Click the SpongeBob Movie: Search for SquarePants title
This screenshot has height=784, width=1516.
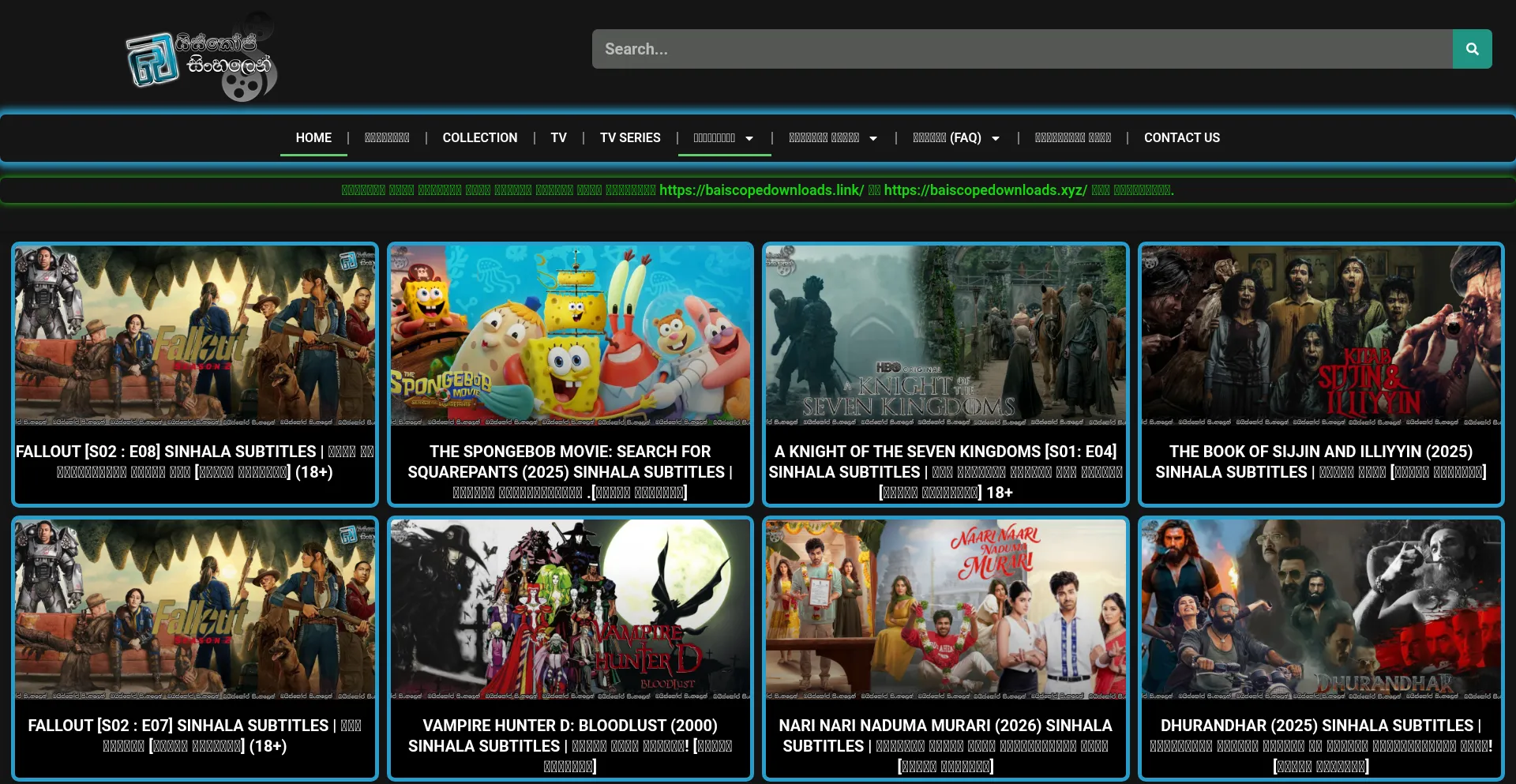click(x=570, y=472)
